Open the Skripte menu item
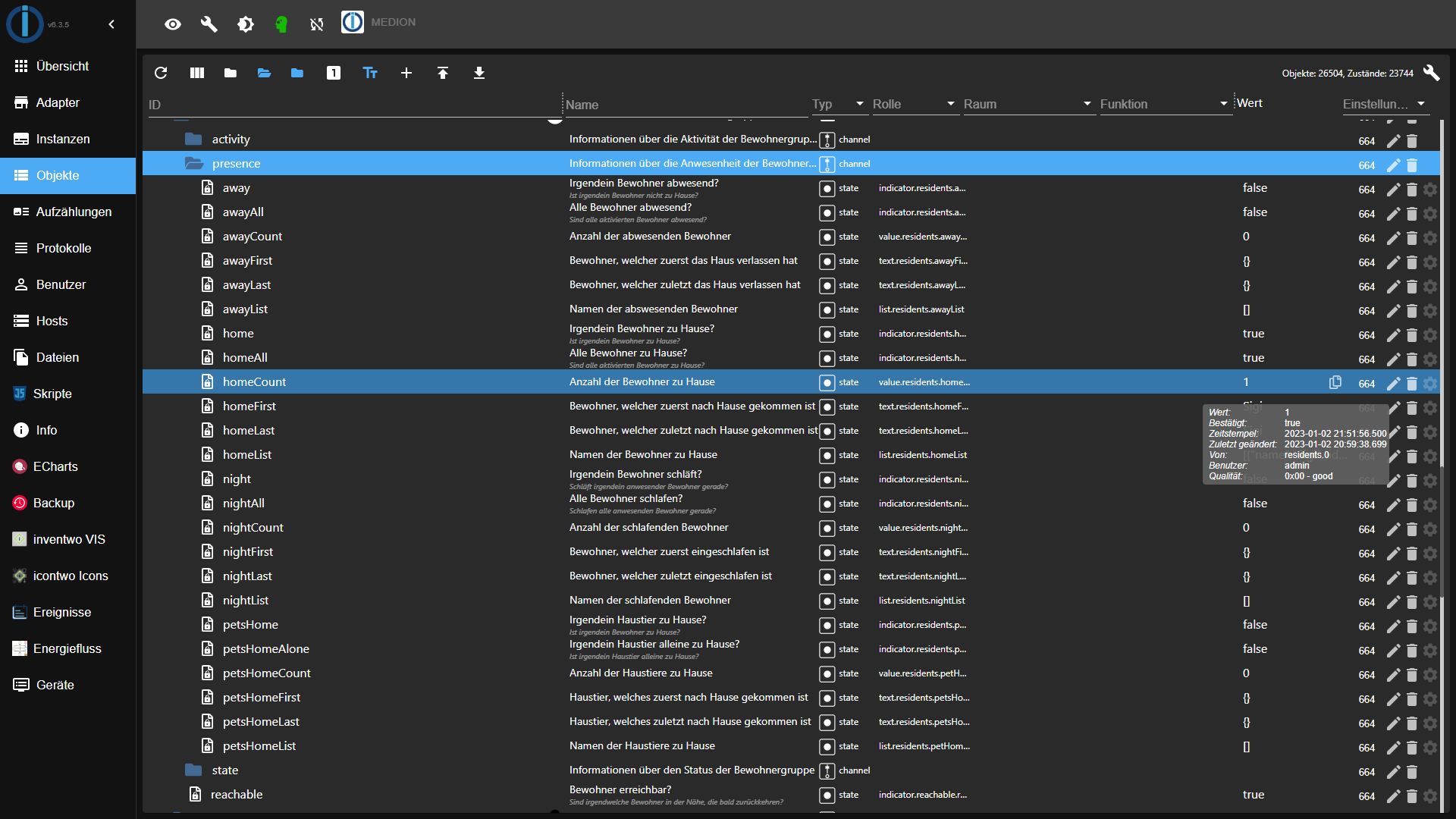Image resolution: width=1456 pixels, height=819 pixels. [x=67, y=394]
